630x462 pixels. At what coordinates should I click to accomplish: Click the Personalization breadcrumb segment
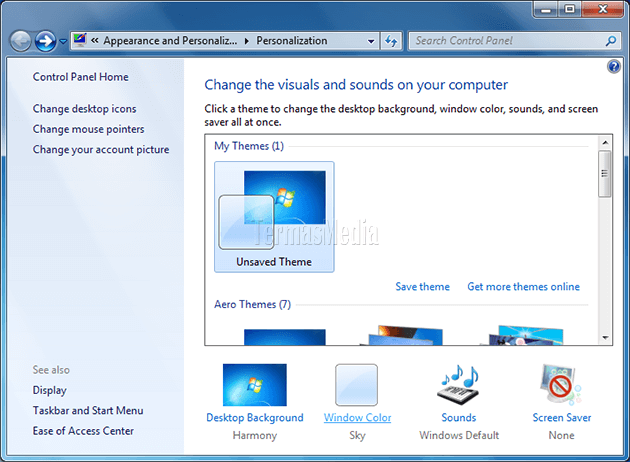(x=292, y=41)
